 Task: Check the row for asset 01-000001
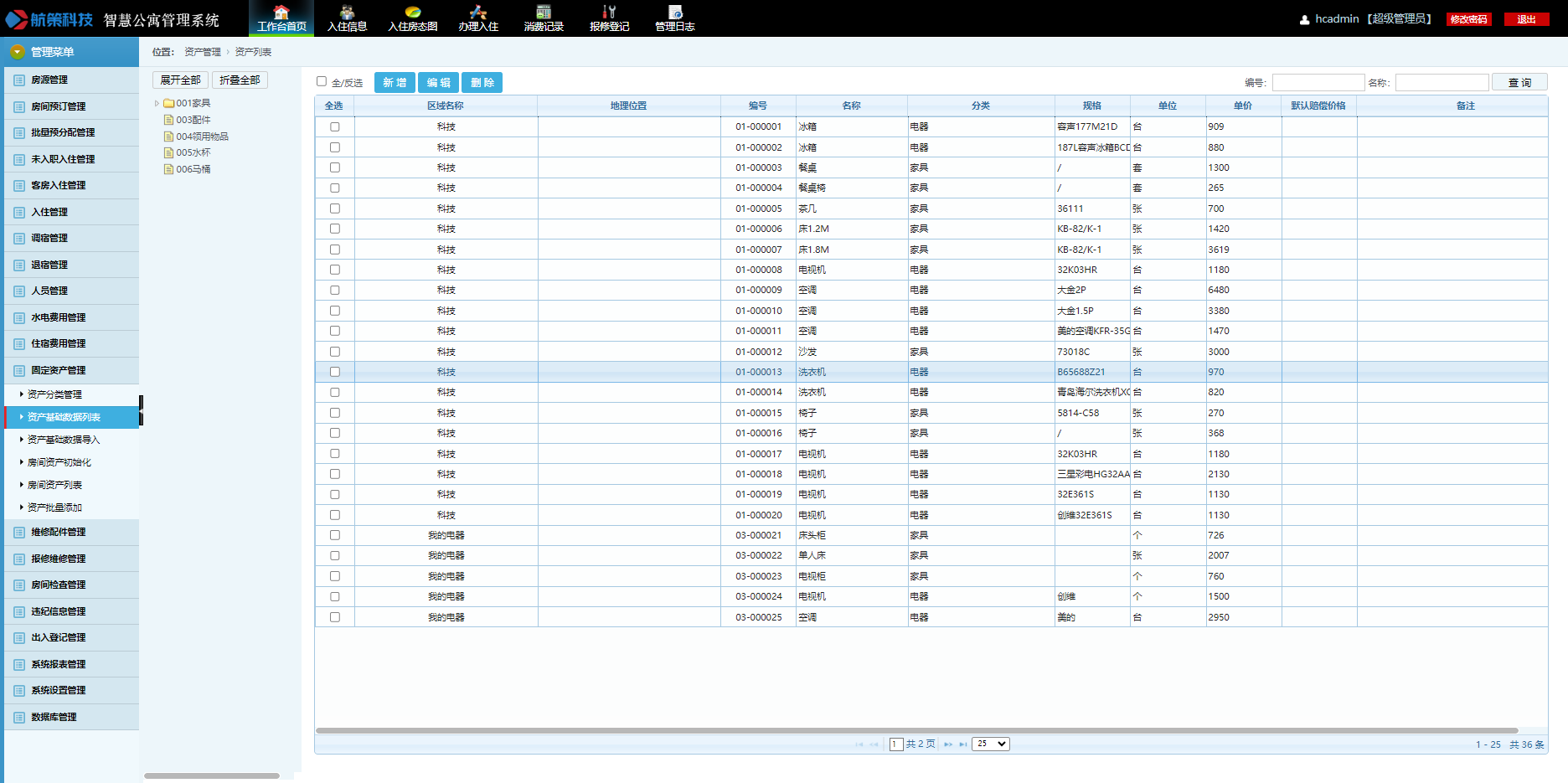point(335,126)
